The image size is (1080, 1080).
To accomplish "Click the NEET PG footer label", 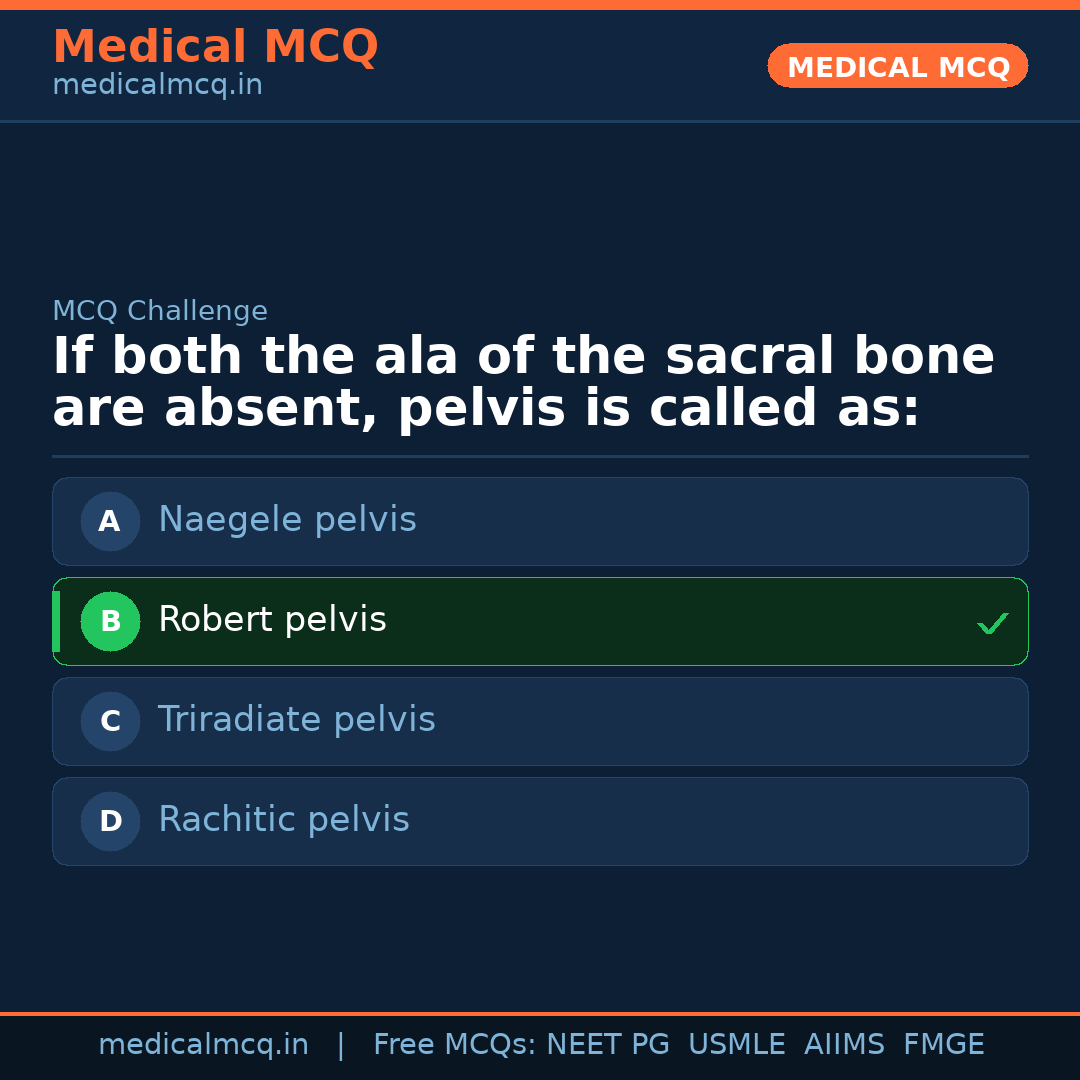I will pyautogui.click(x=607, y=1043).
